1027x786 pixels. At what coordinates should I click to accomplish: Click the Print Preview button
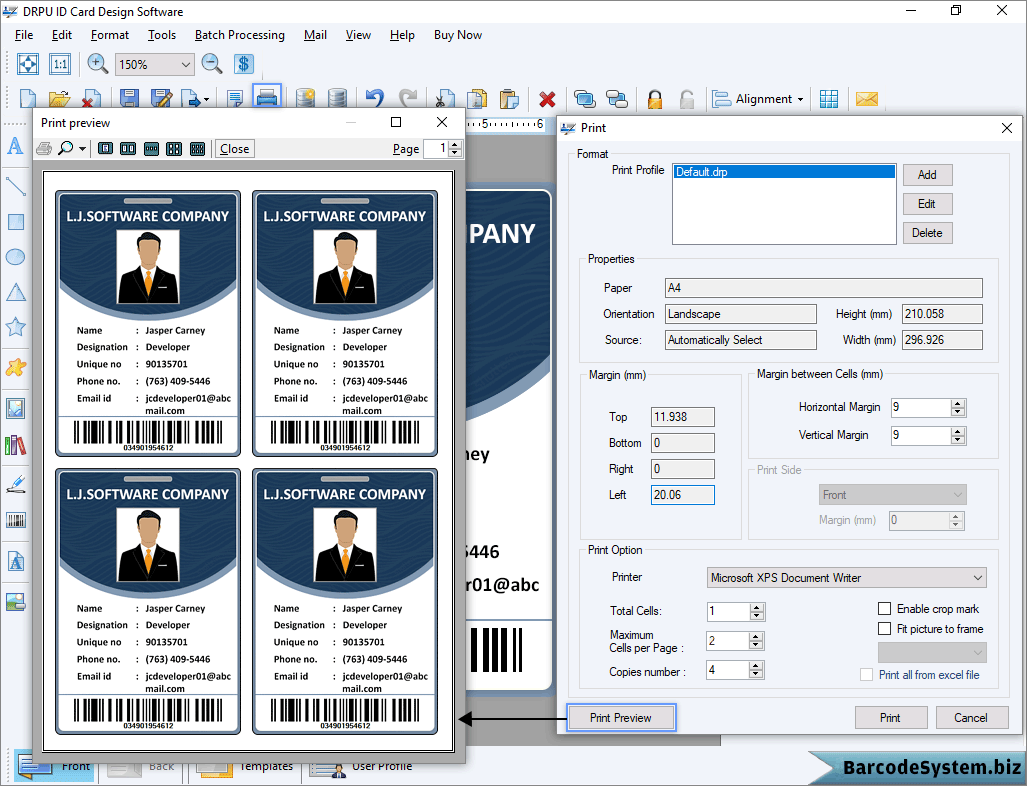pyautogui.click(x=620, y=718)
